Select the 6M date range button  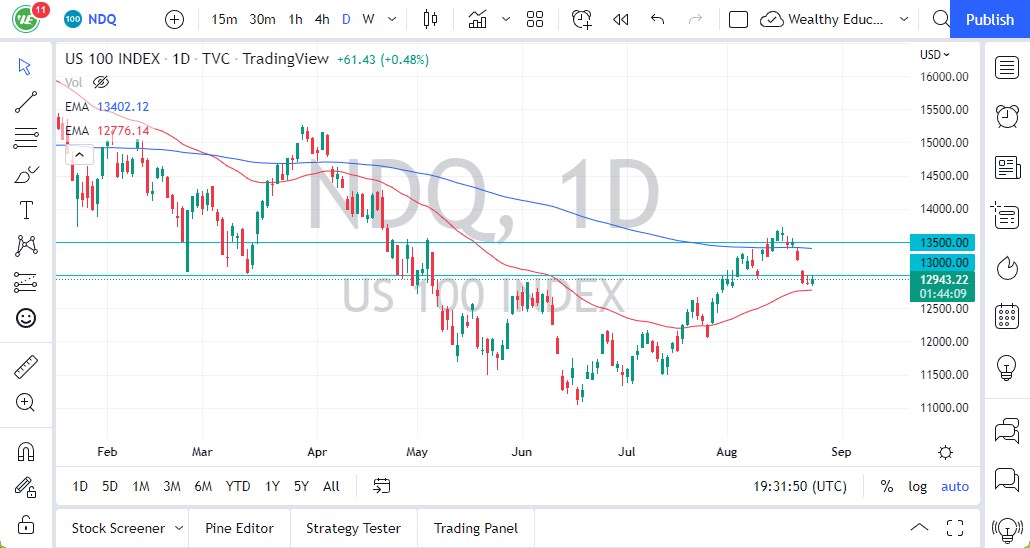(x=203, y=486)
